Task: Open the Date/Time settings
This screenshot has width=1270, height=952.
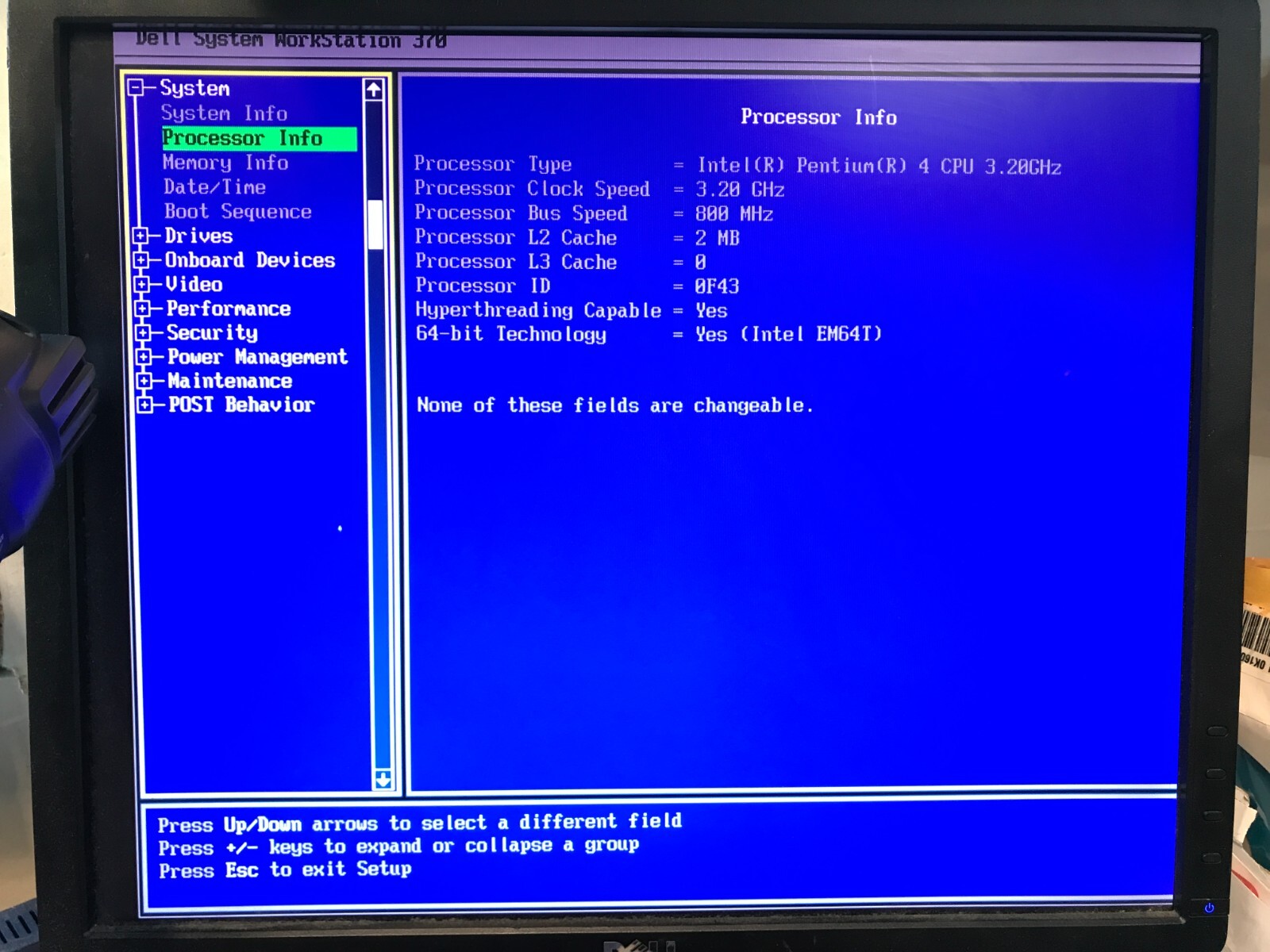Action: click(214, 187)
